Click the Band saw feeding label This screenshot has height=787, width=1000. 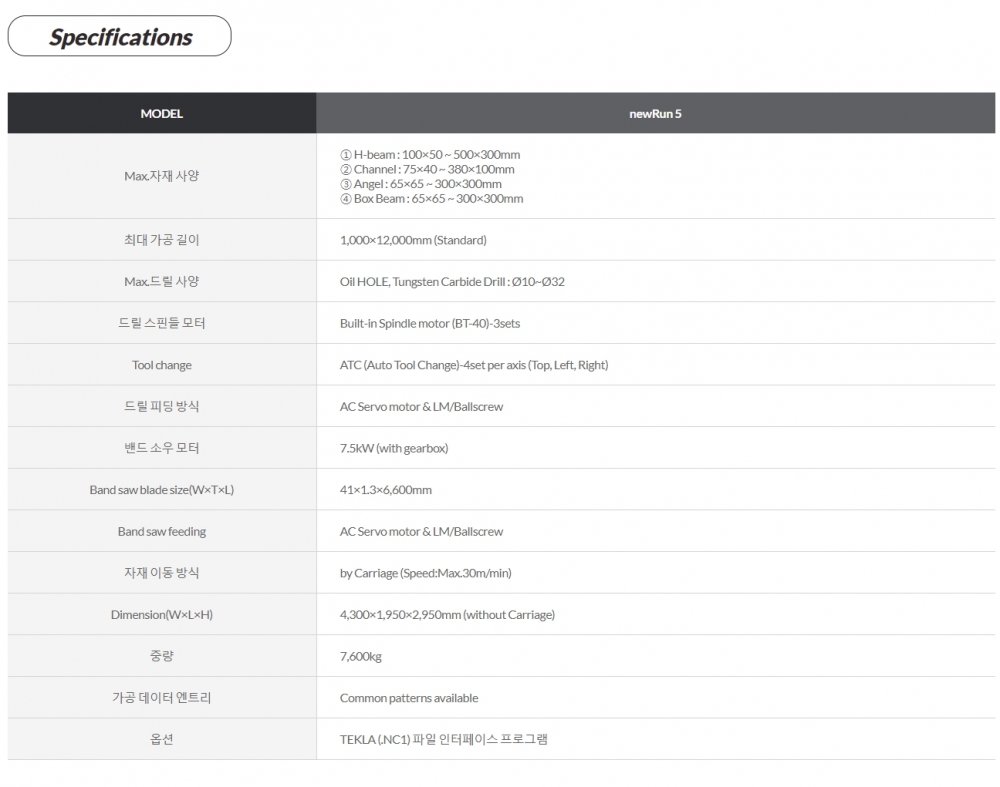point(161,532)
